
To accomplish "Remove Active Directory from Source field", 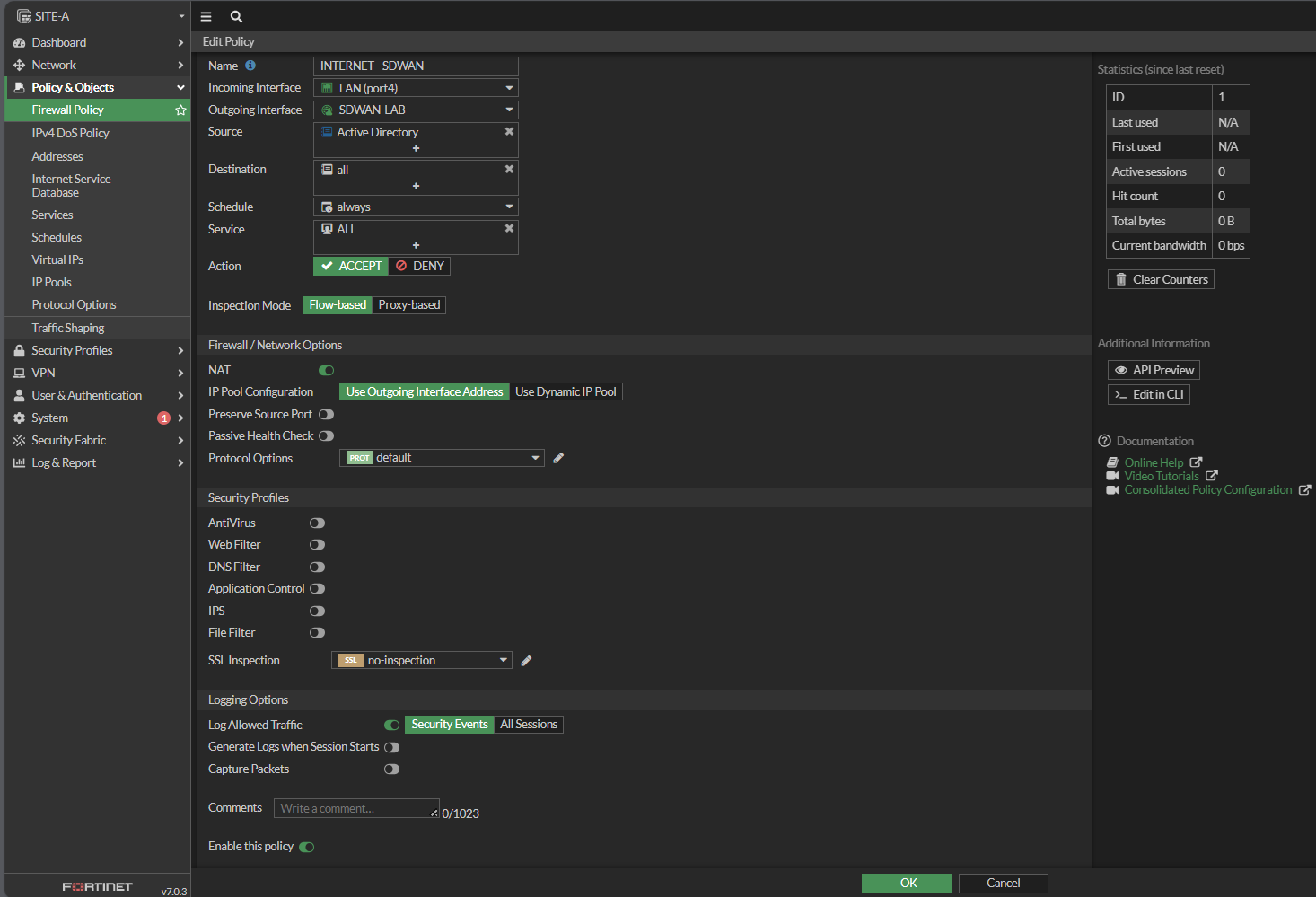I will pyautogui.click(x=509, y=131).
